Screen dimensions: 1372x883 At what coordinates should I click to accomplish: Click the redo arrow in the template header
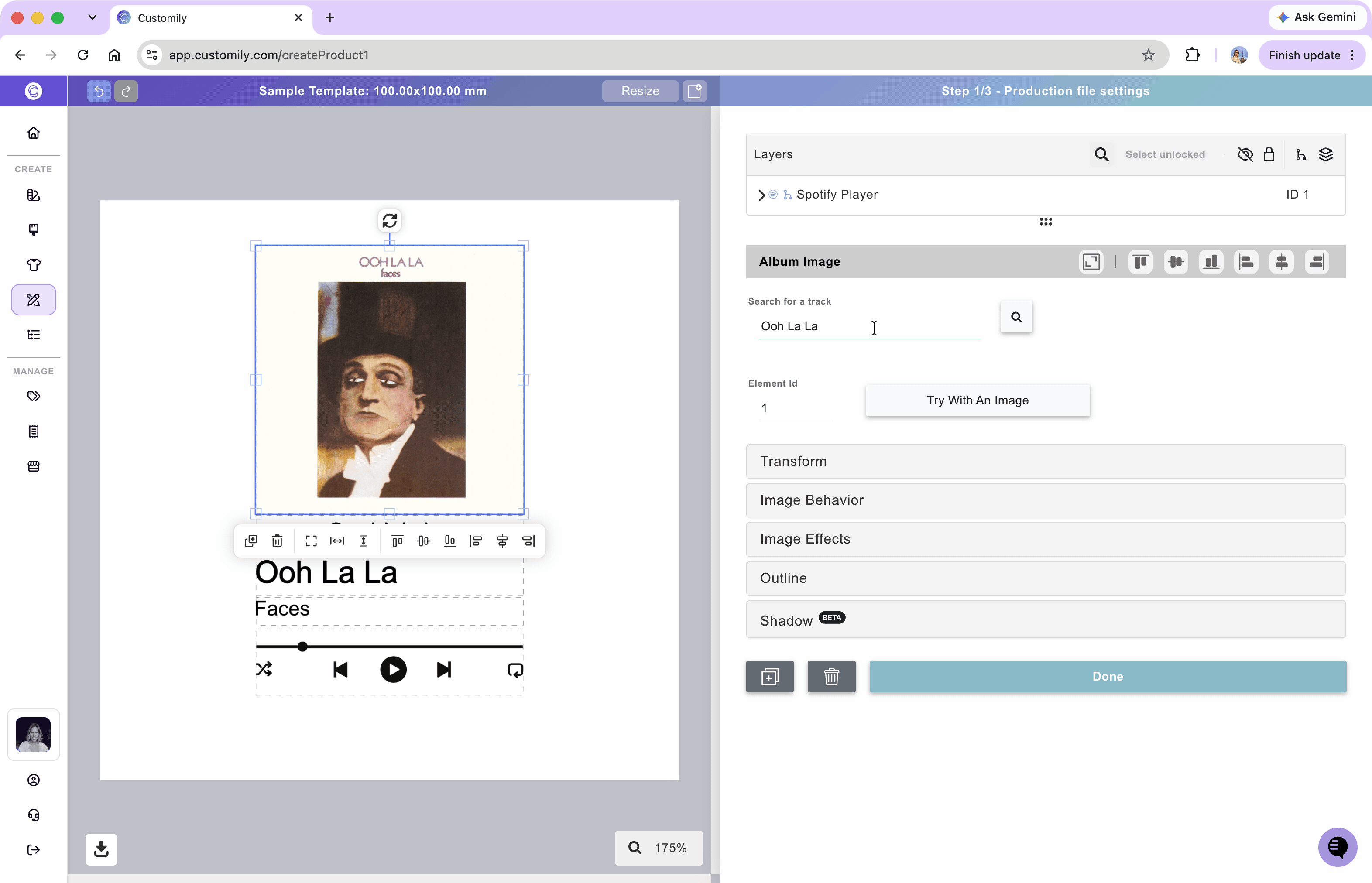tap(126, 91)
